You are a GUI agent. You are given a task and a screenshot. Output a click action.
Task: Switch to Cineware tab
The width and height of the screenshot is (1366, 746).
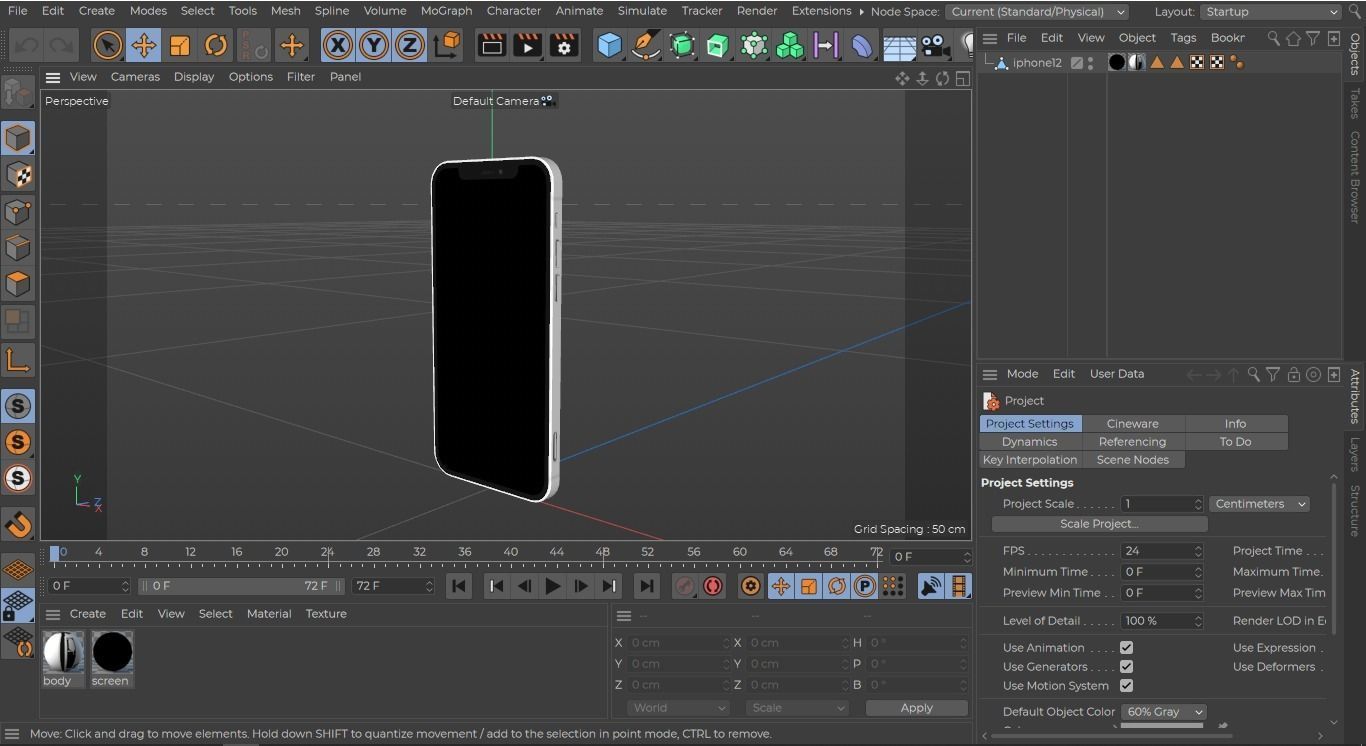pos(1132,424)
